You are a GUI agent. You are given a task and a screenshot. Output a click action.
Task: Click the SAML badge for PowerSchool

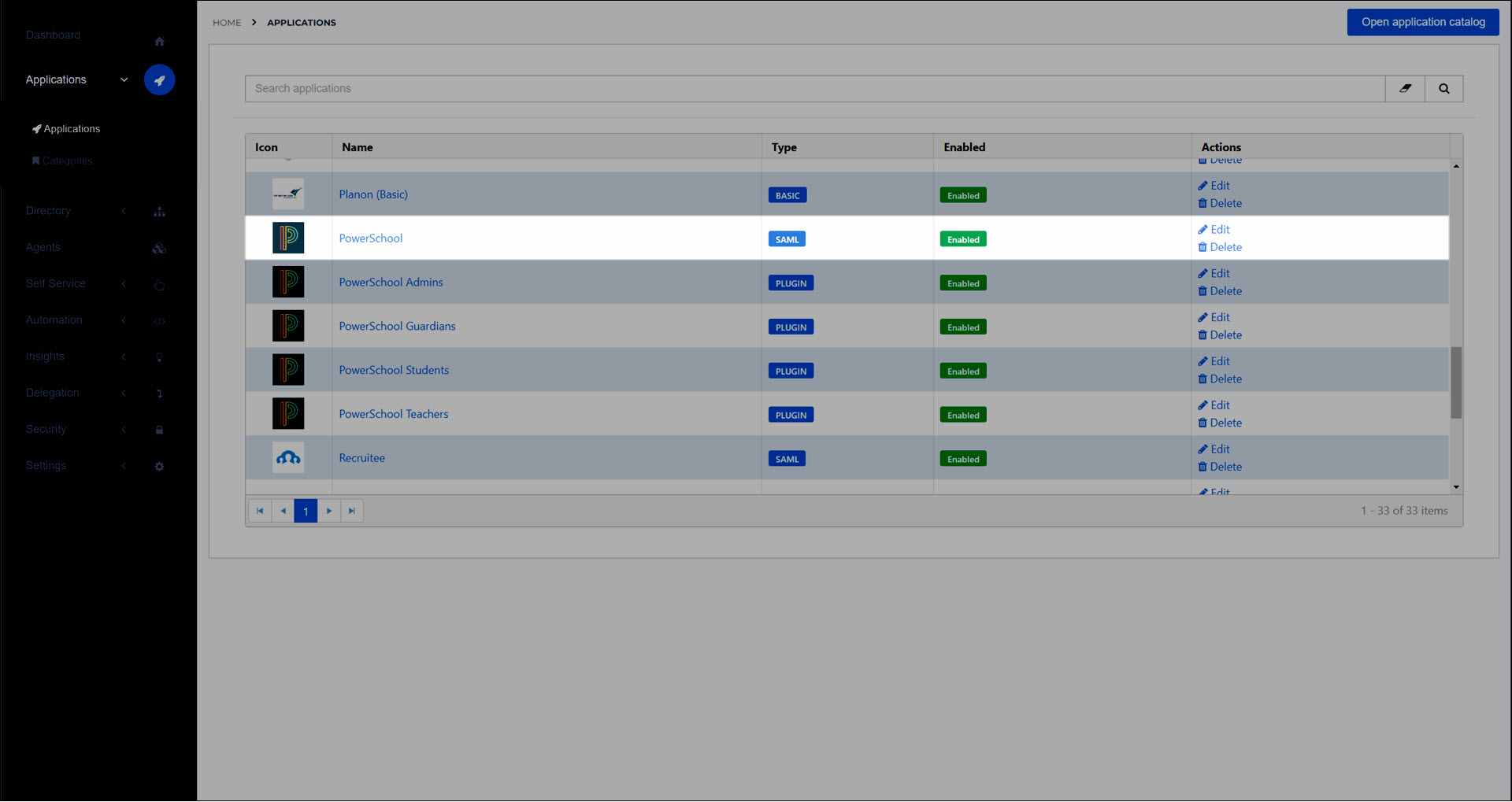pos(787,239)
